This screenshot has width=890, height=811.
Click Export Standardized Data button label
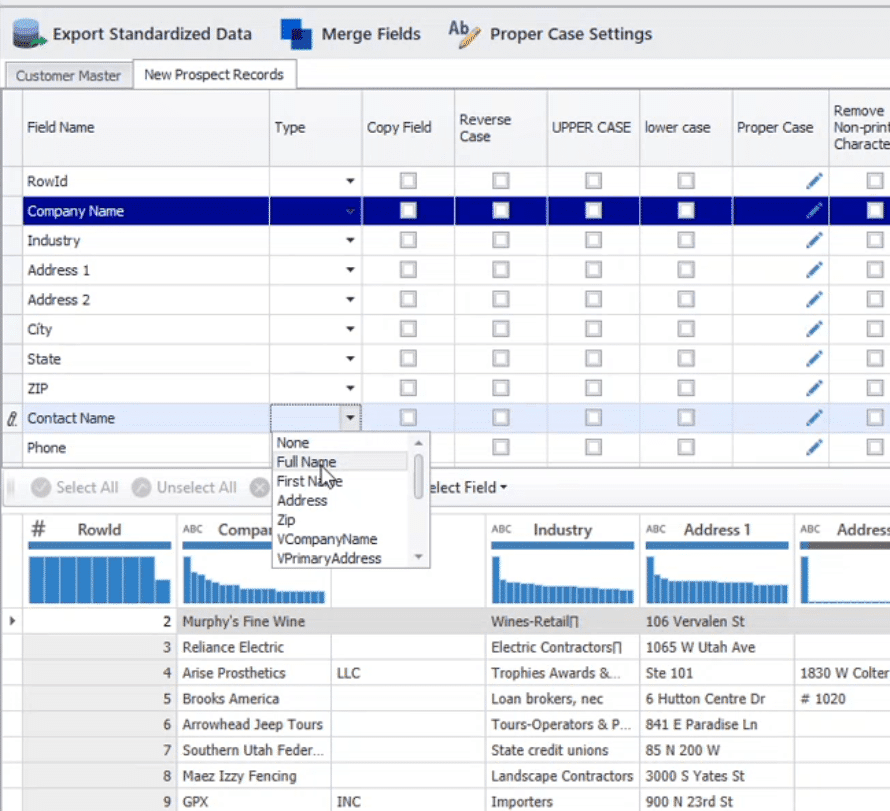(152, 34)
